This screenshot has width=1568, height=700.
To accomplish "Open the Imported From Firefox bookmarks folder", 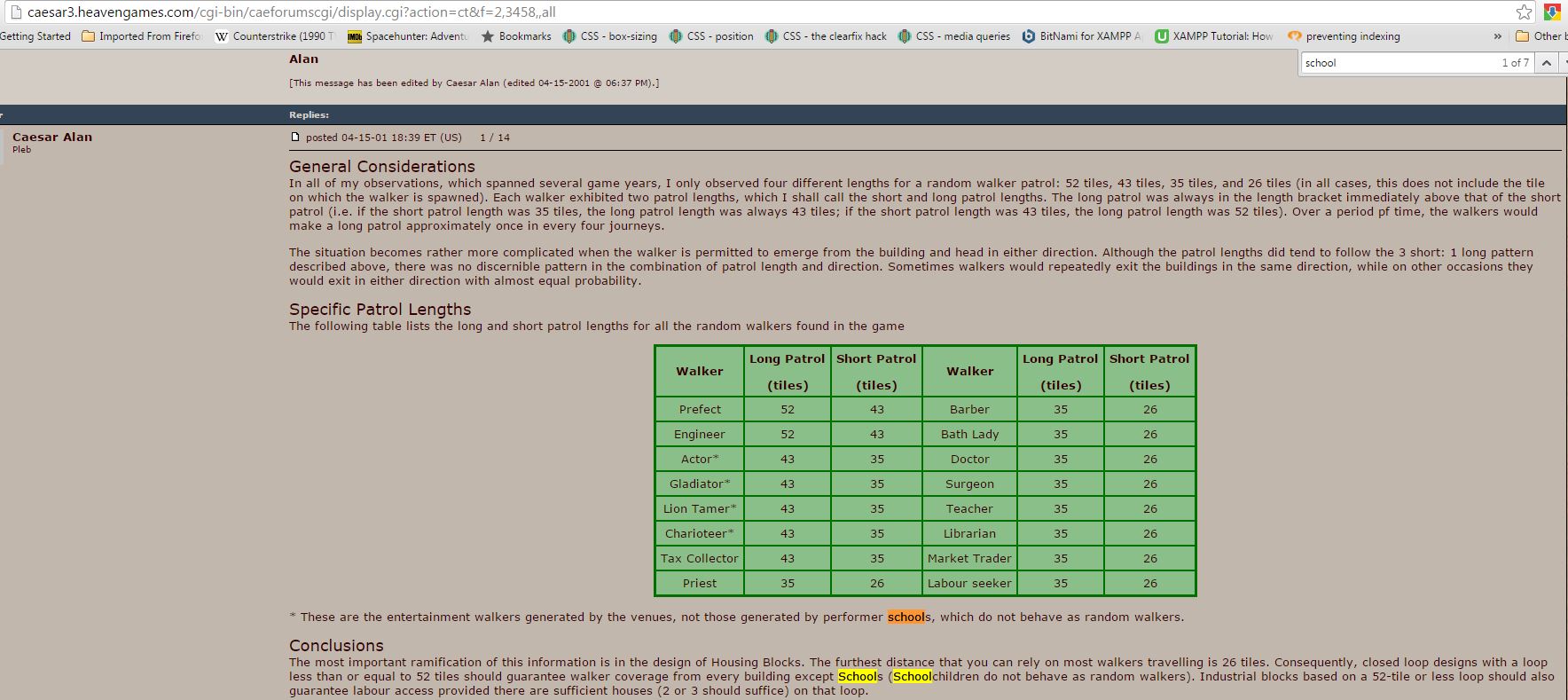I will pos(141,36).
